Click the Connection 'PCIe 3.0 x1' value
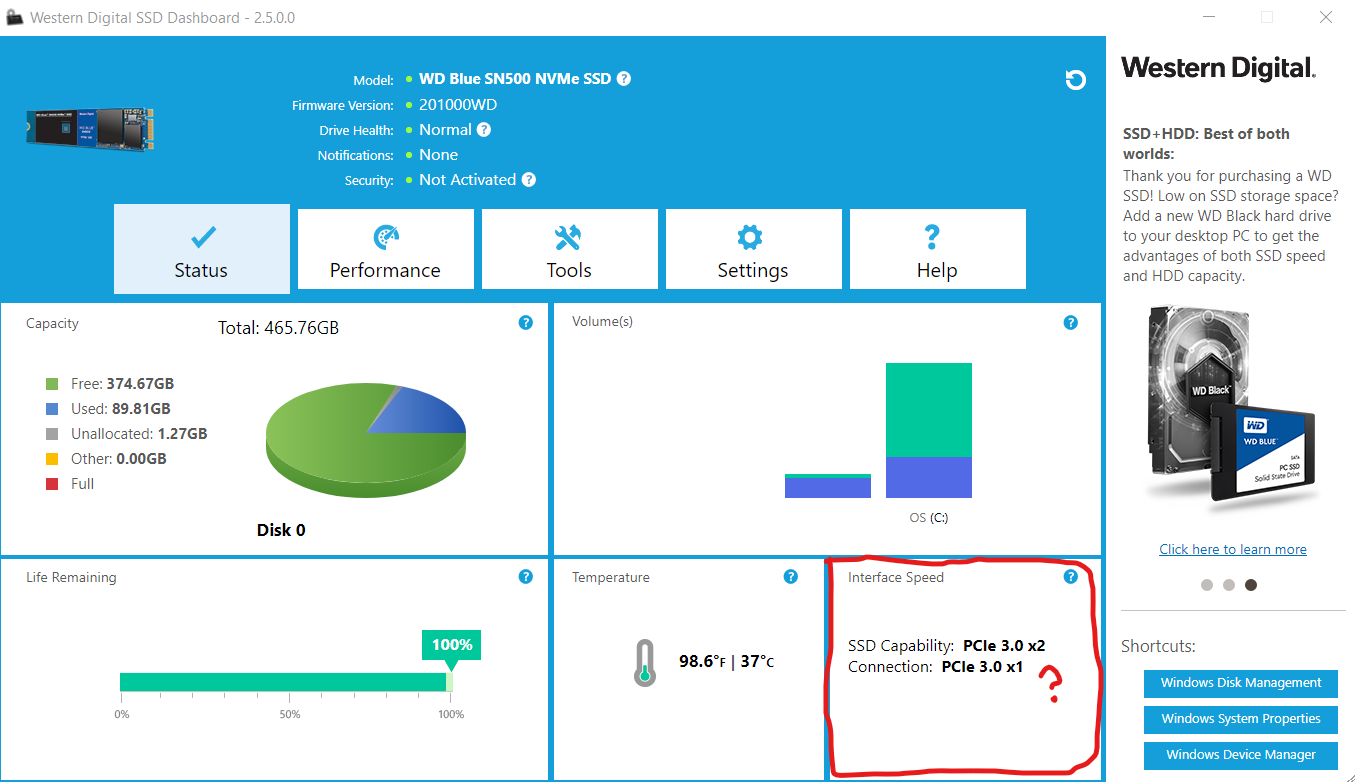1355x782 pixels. [982, 667]
